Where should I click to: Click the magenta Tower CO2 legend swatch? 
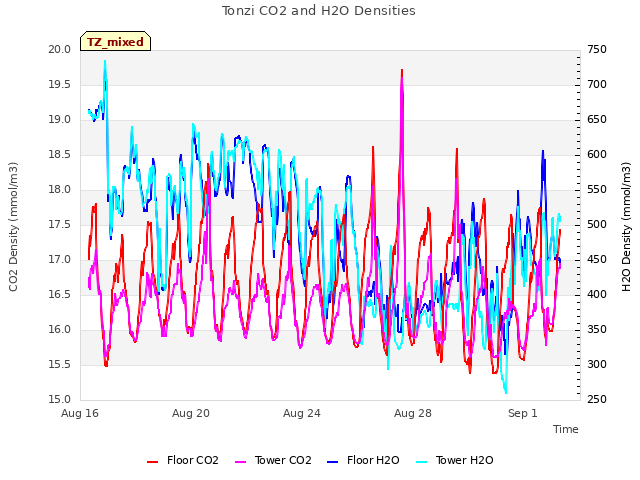pos(241,462)
